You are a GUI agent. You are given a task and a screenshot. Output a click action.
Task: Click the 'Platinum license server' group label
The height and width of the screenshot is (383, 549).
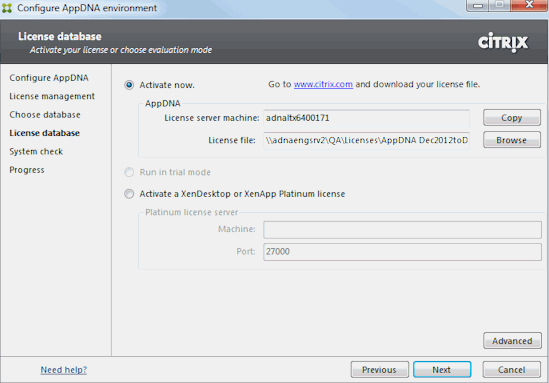tap(192, 213)
